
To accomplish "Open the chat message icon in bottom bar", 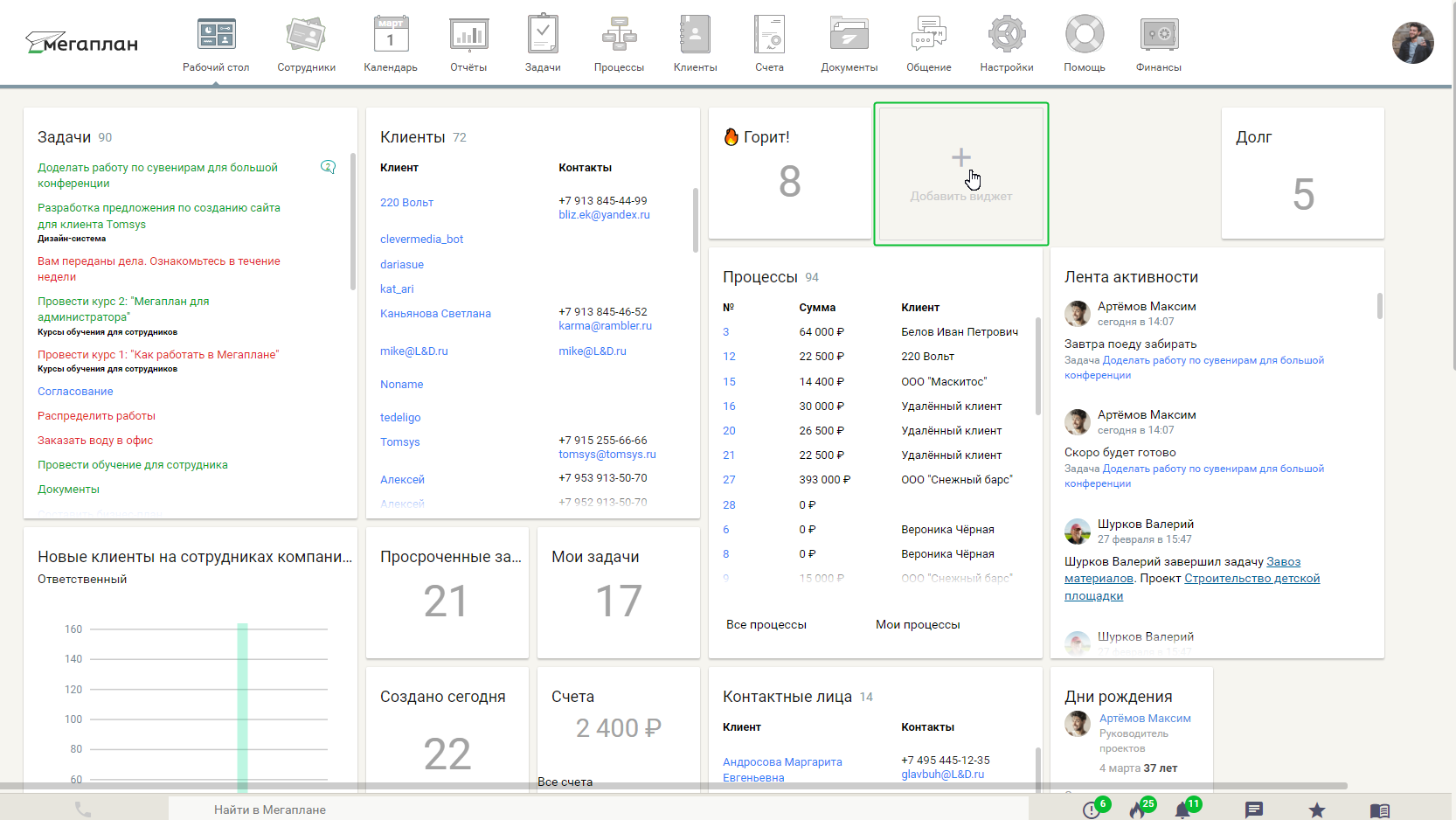I will 1254,810.
